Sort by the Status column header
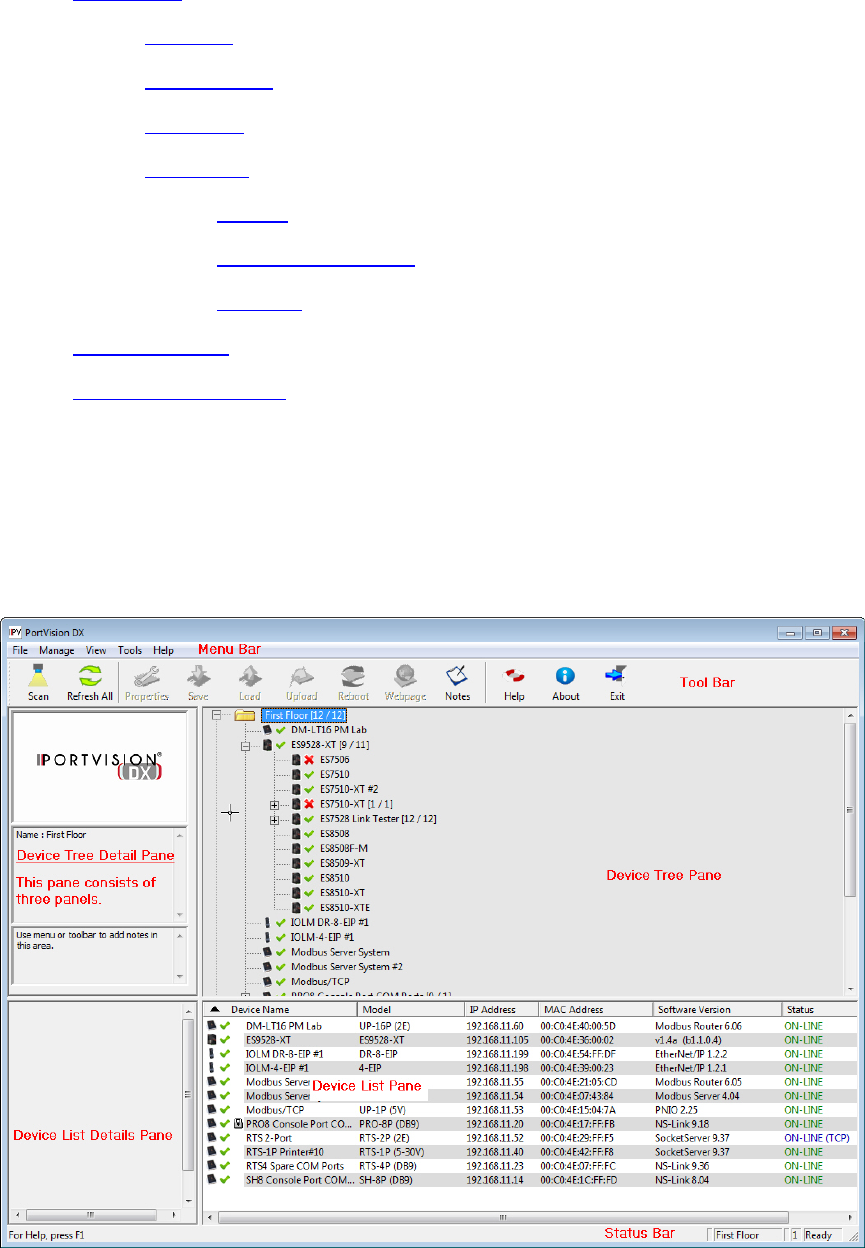 coord(820,1009)
